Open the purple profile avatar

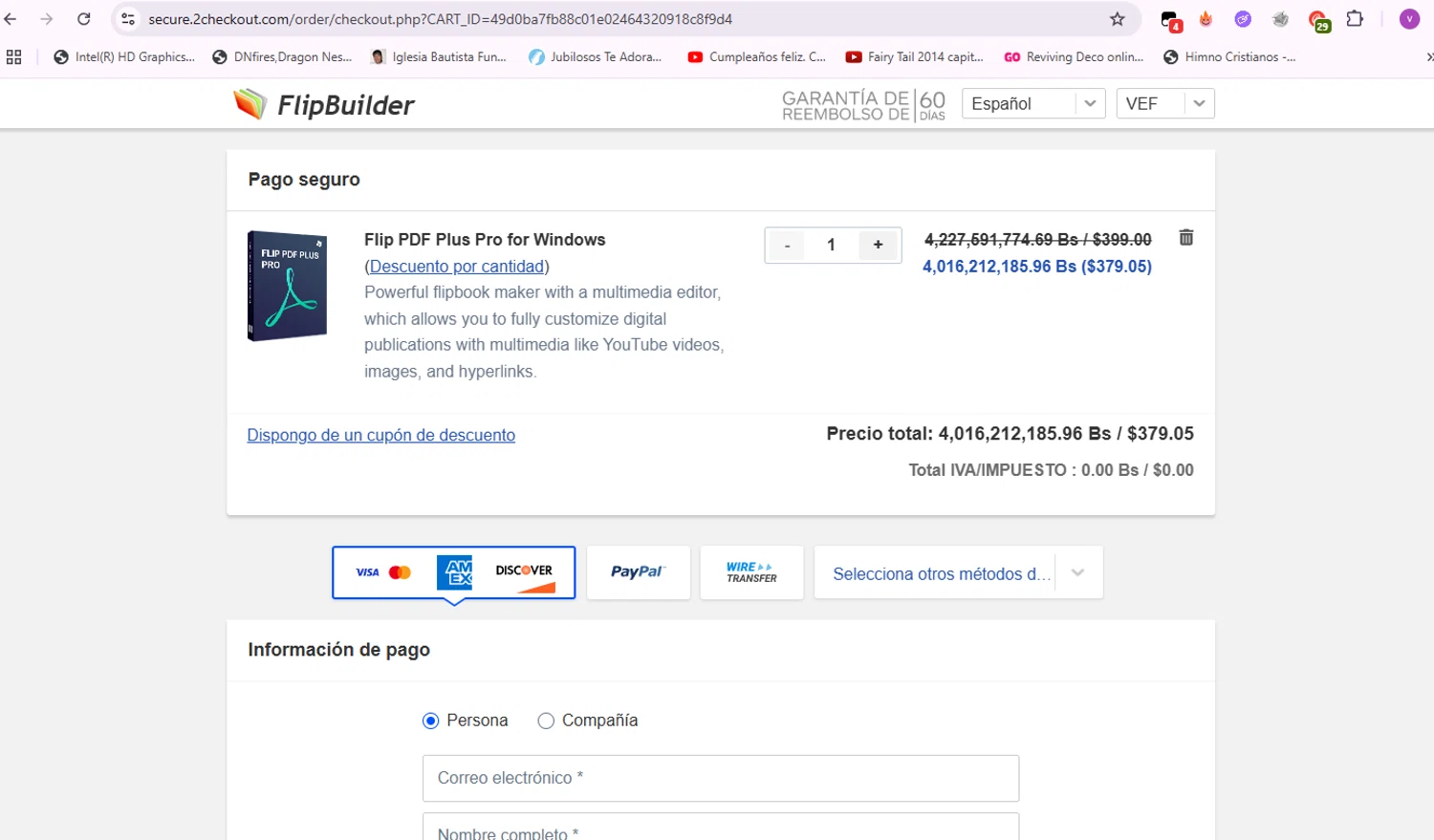point(1409,19)
